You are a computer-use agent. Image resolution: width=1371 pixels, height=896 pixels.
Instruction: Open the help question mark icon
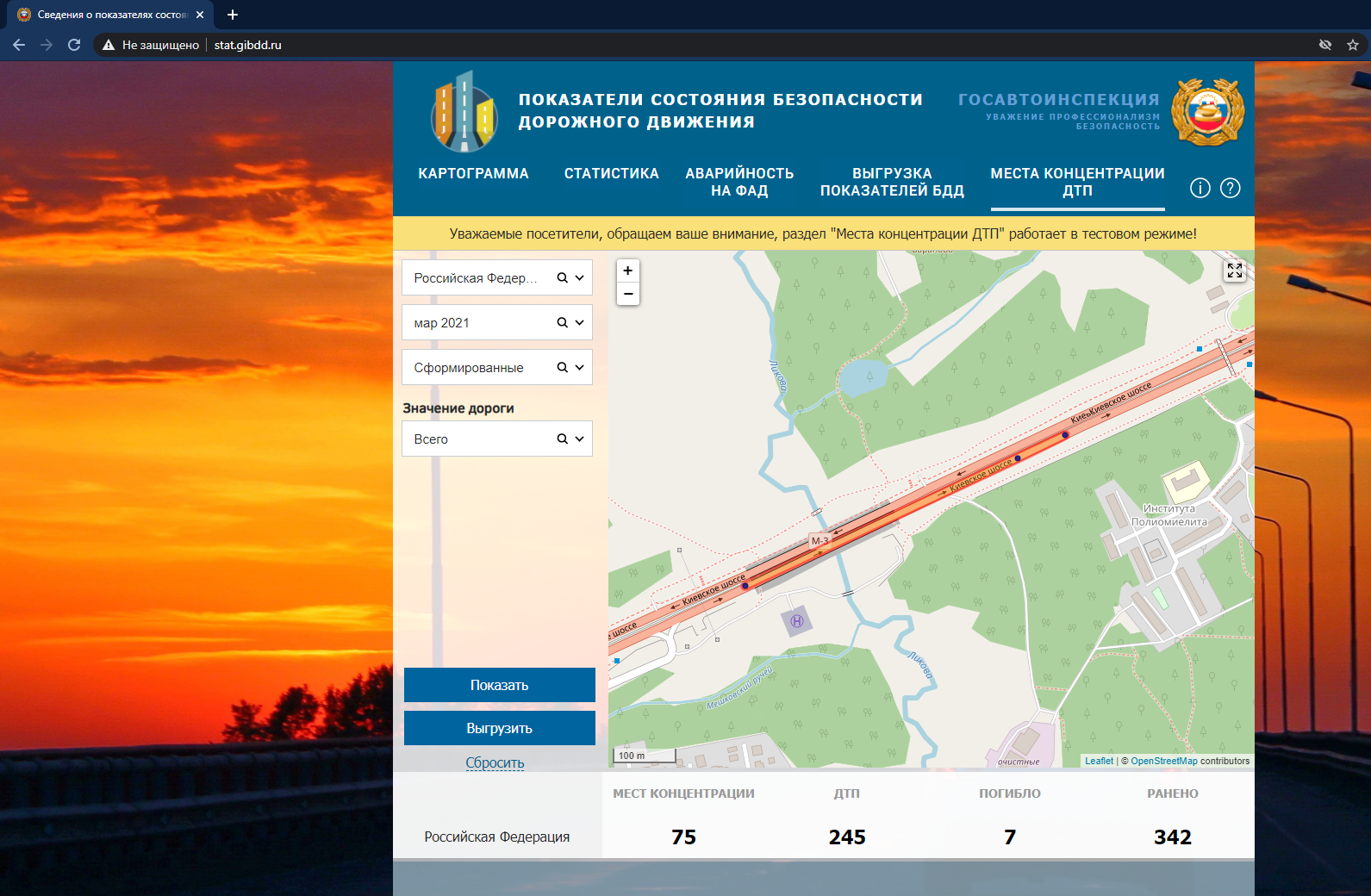point(1231,188)
